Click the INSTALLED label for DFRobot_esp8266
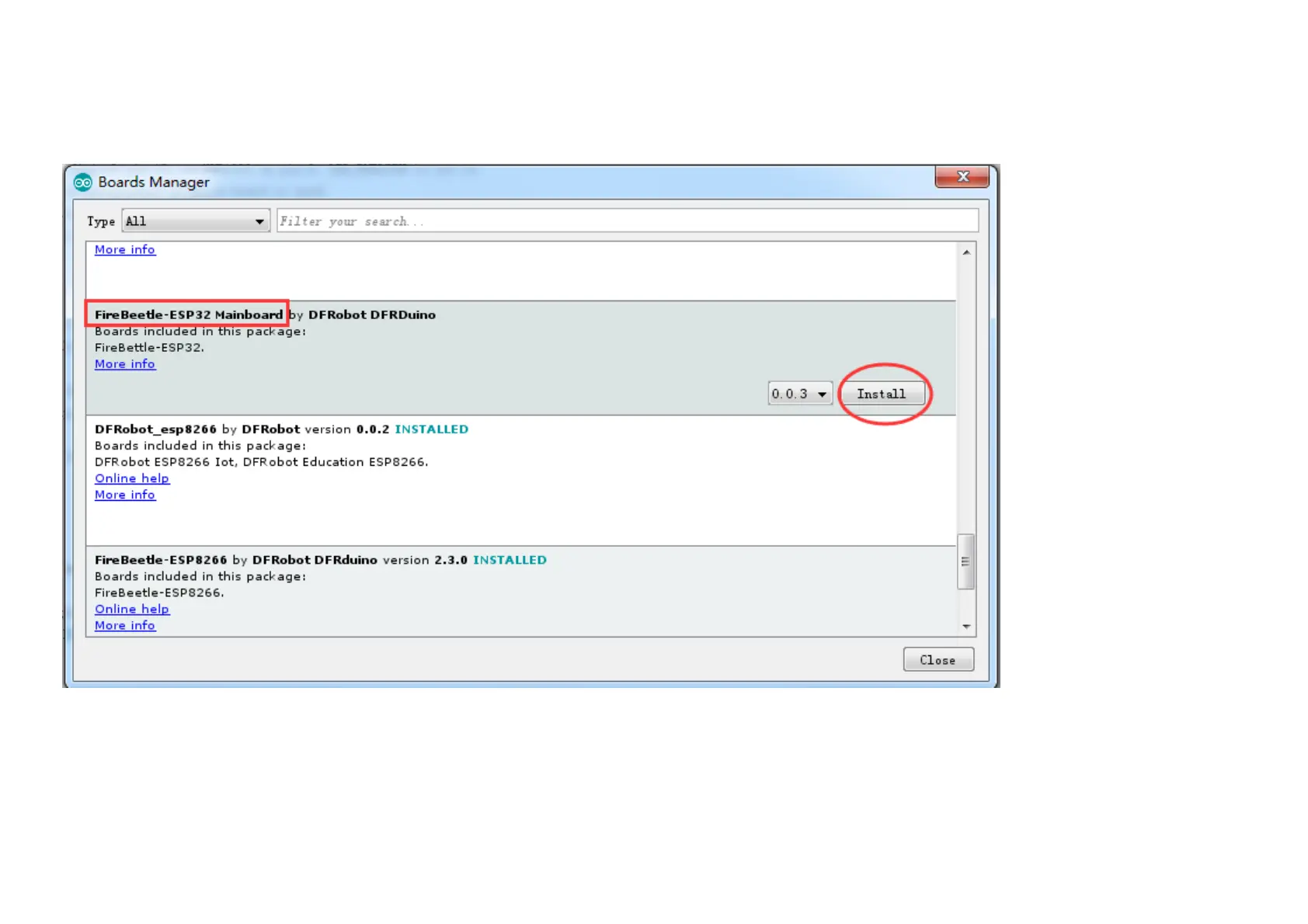The width and height of the screenshot is (1308, 924). click(432, 429)
